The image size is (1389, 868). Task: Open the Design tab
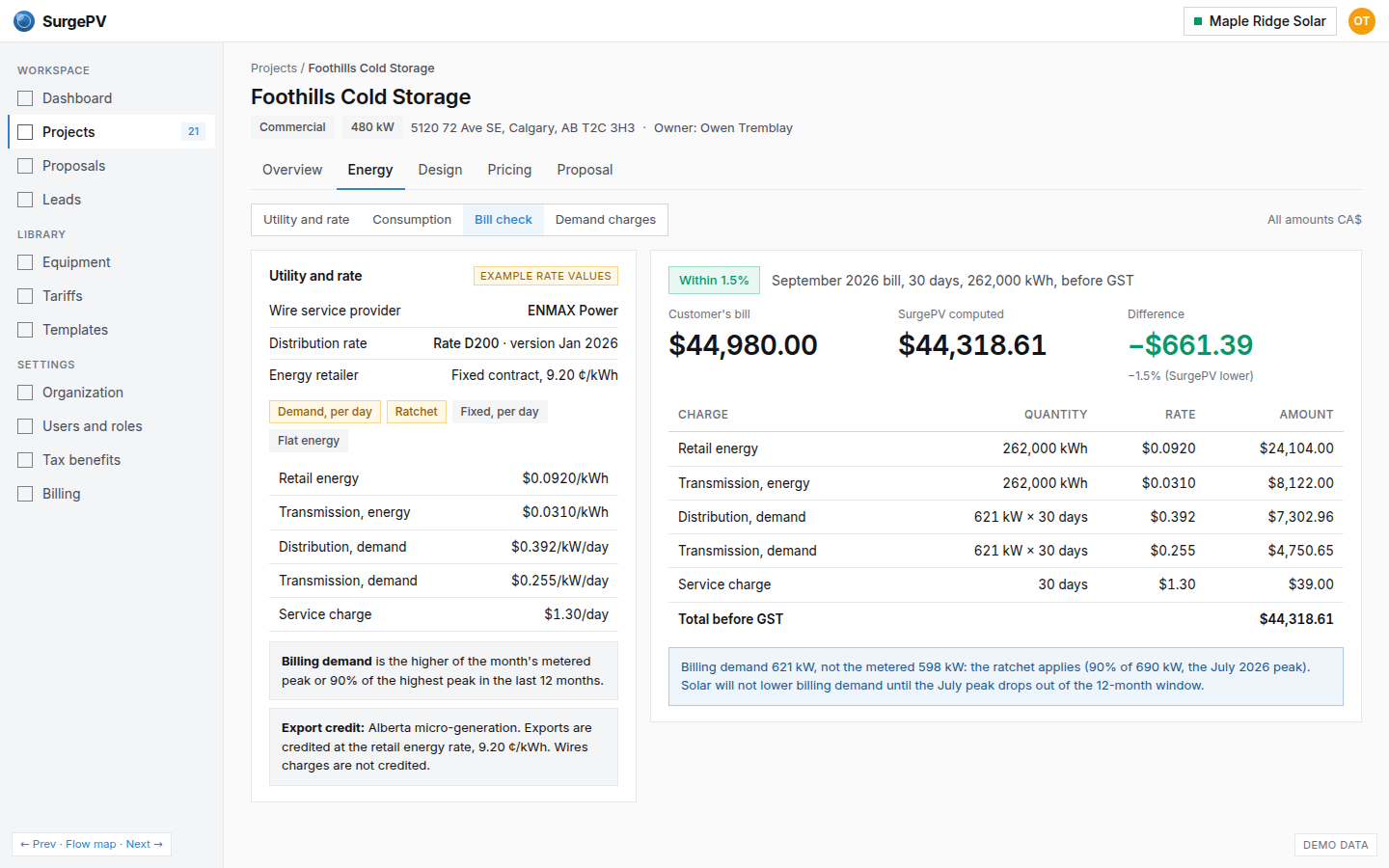[440, 170]
